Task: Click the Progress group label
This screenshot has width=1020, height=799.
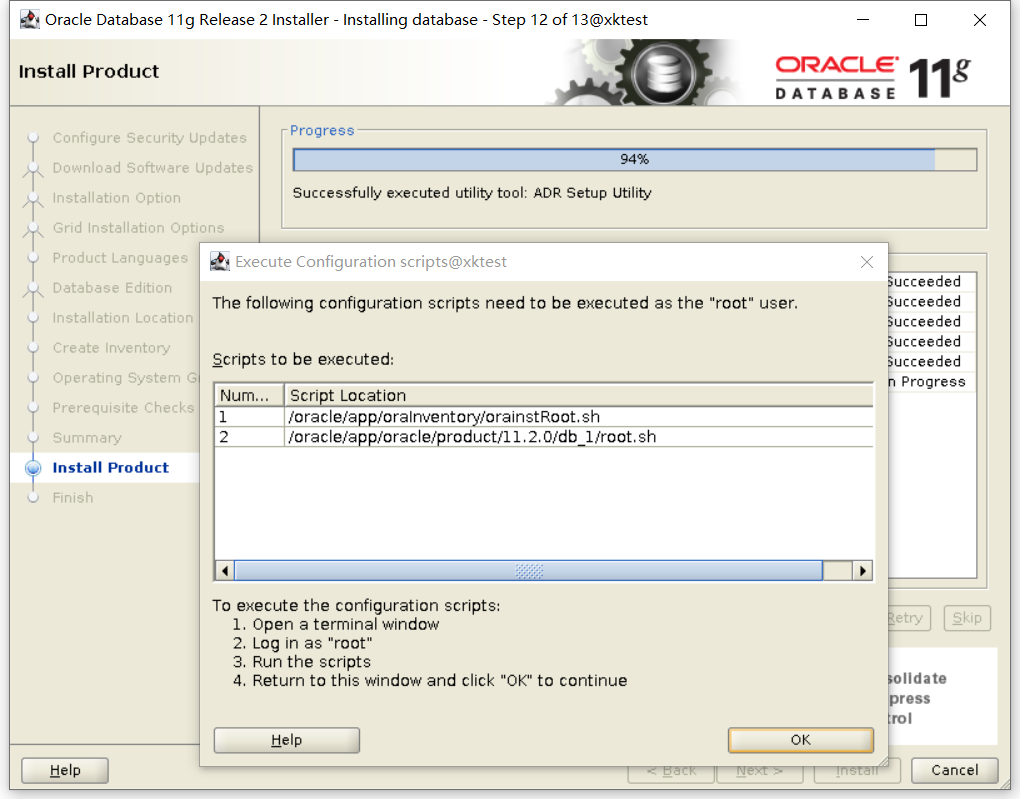Action: tap(322, 131)
